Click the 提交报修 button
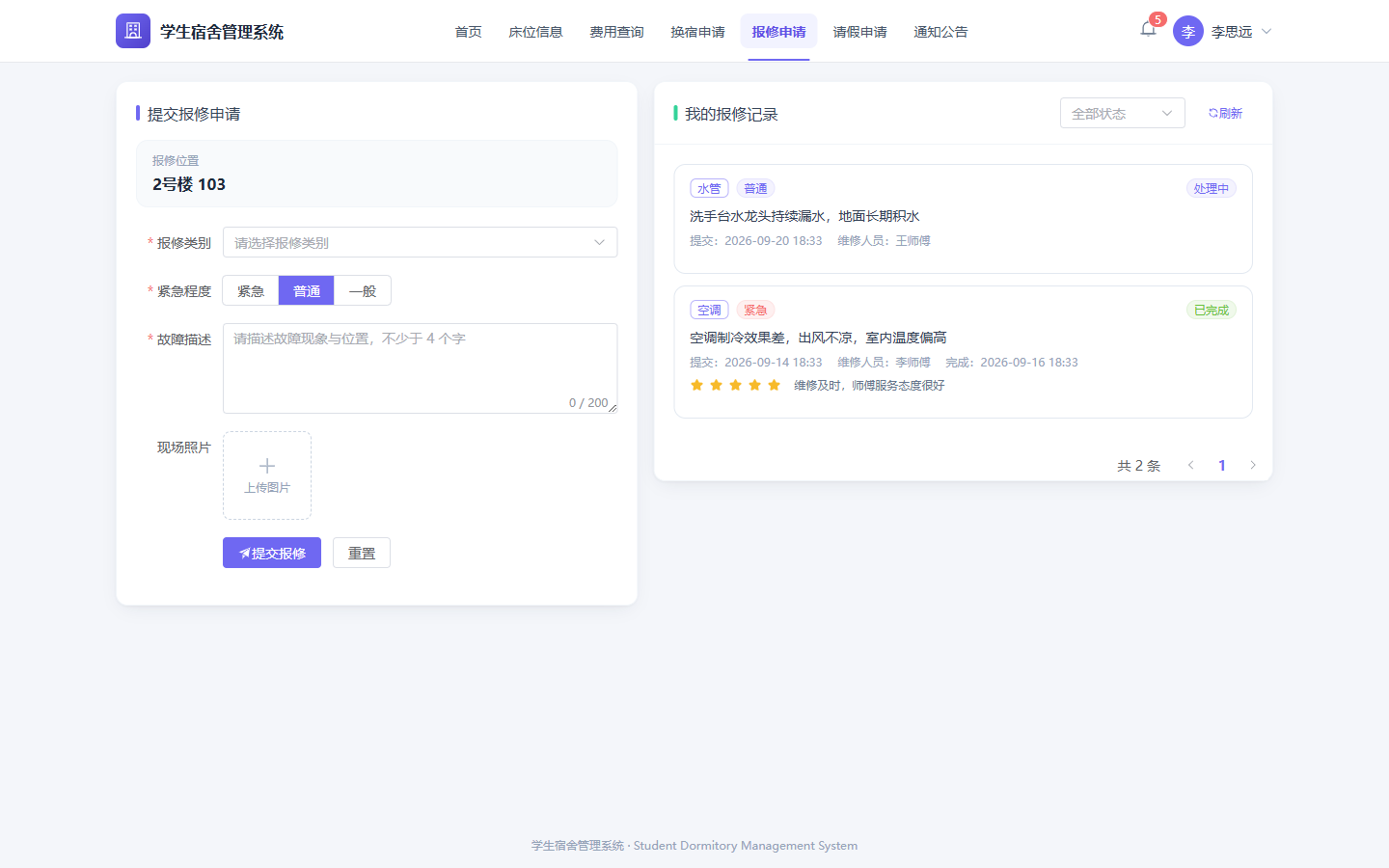The height and width of the screenshot is (868, 1389). (272, 553)
